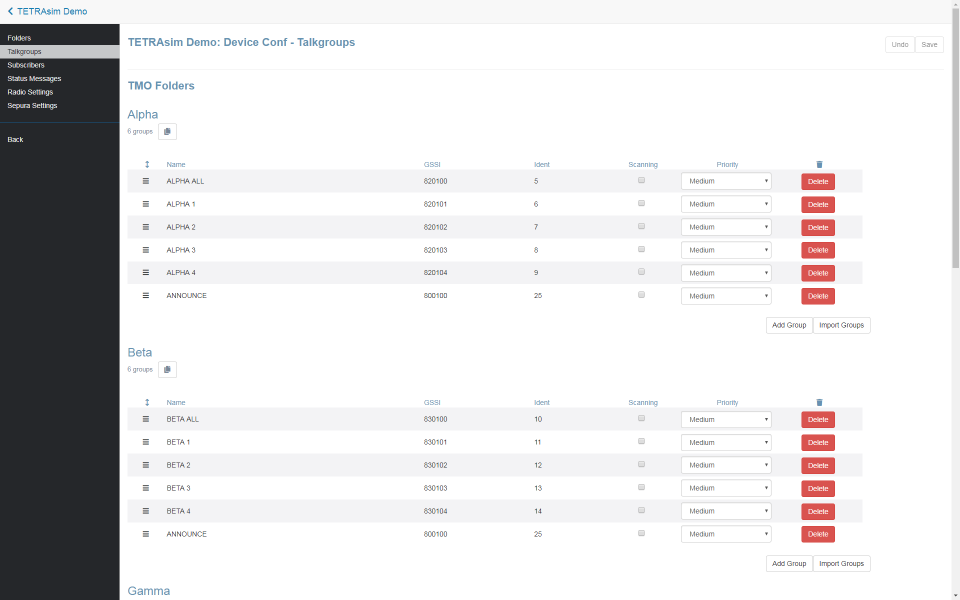Screen dimensions: 960x600
Task: Change priority of ALPHA ALL group
Action: click(x=726, y=181)
